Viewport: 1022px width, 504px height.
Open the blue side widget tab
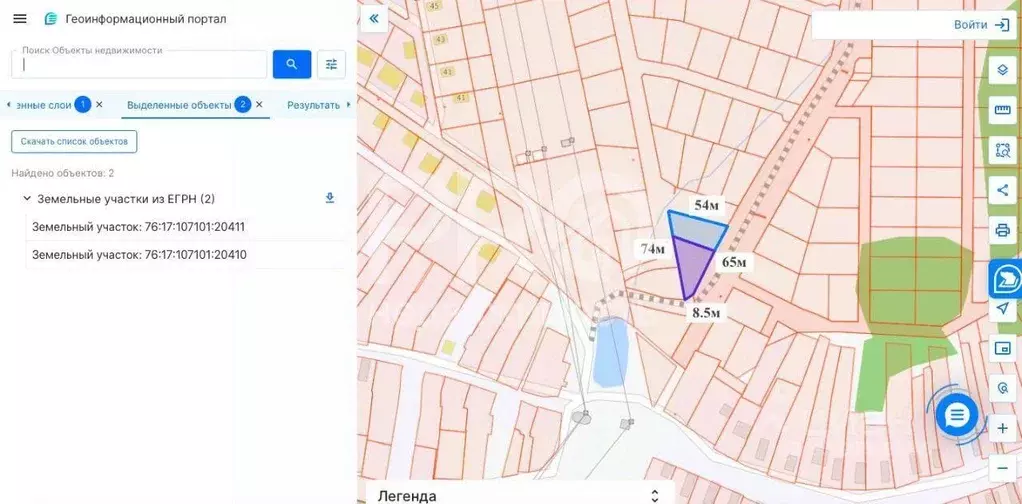coord(1006,279)
